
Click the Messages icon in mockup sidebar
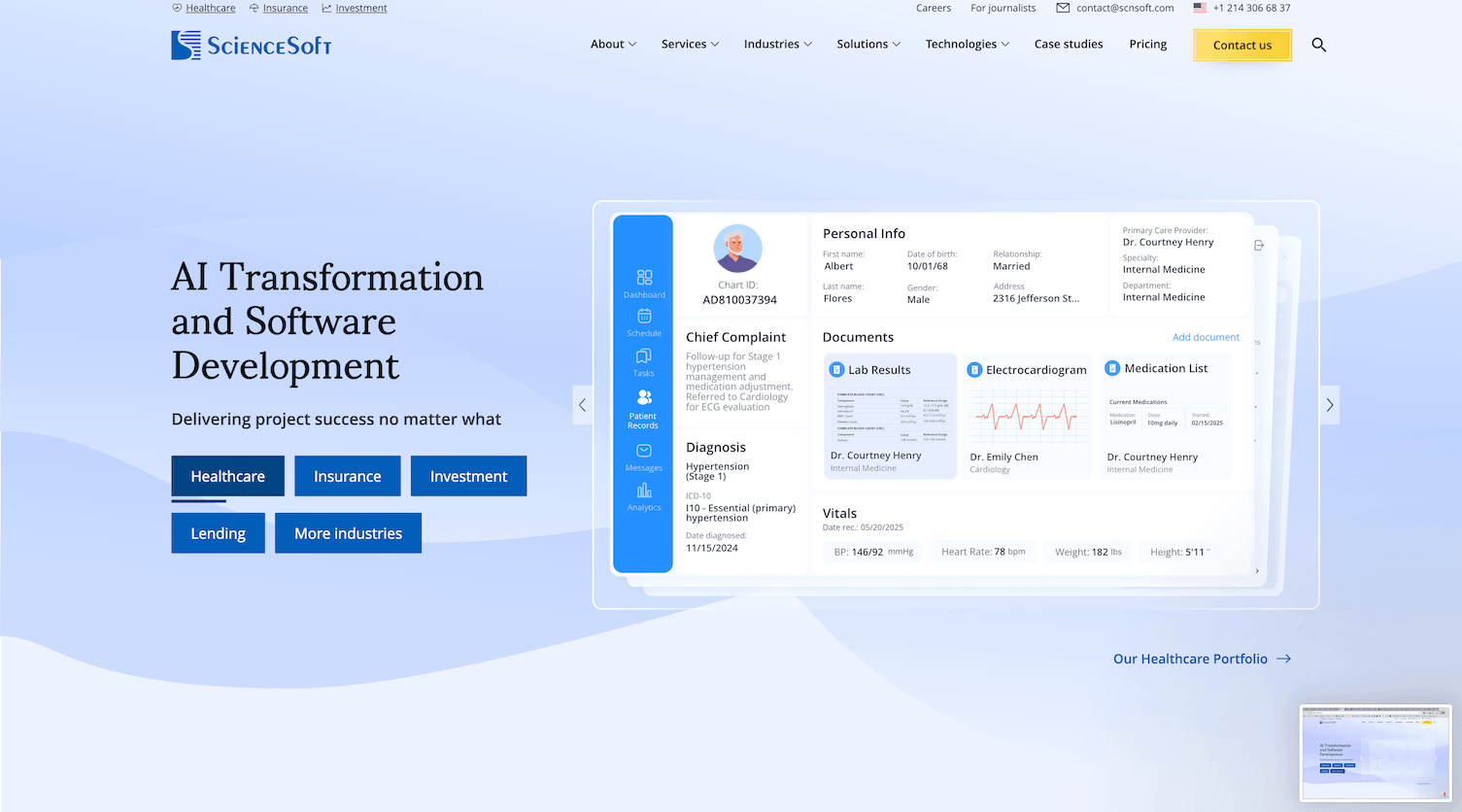coord(644,451)
